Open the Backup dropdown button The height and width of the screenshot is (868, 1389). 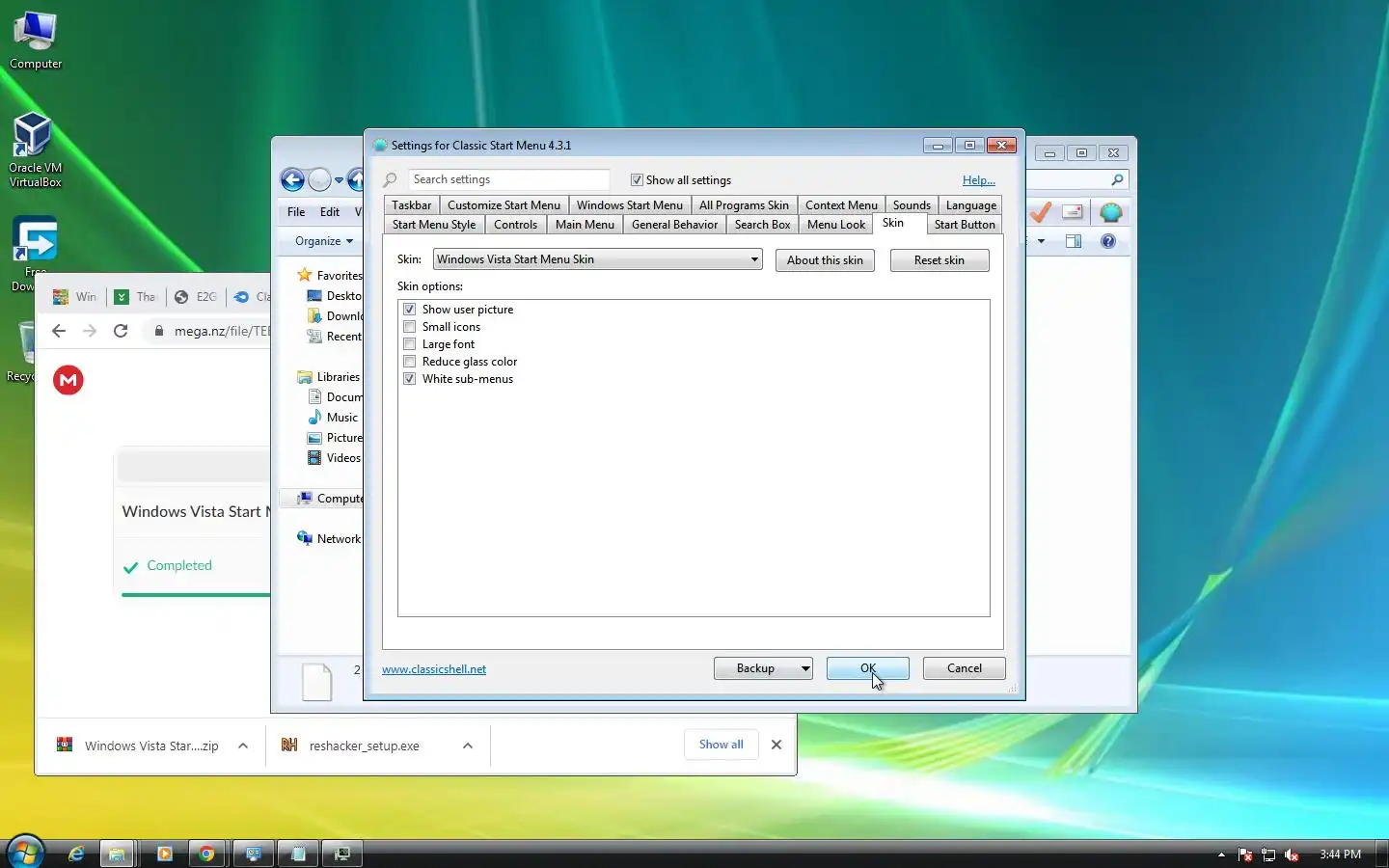click(804, 668)
